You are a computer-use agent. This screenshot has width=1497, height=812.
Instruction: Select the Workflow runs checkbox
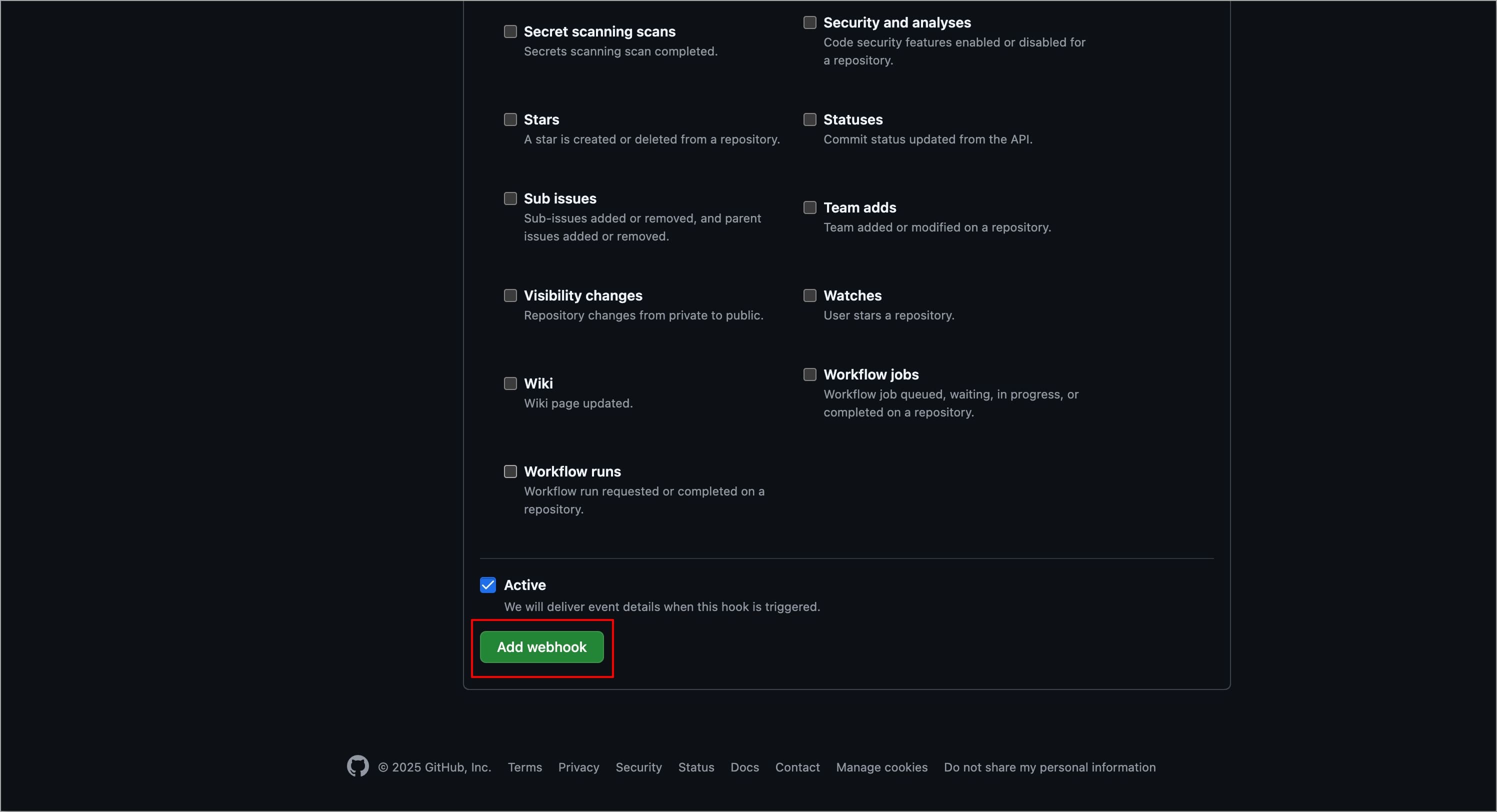[x=510, y=471]
